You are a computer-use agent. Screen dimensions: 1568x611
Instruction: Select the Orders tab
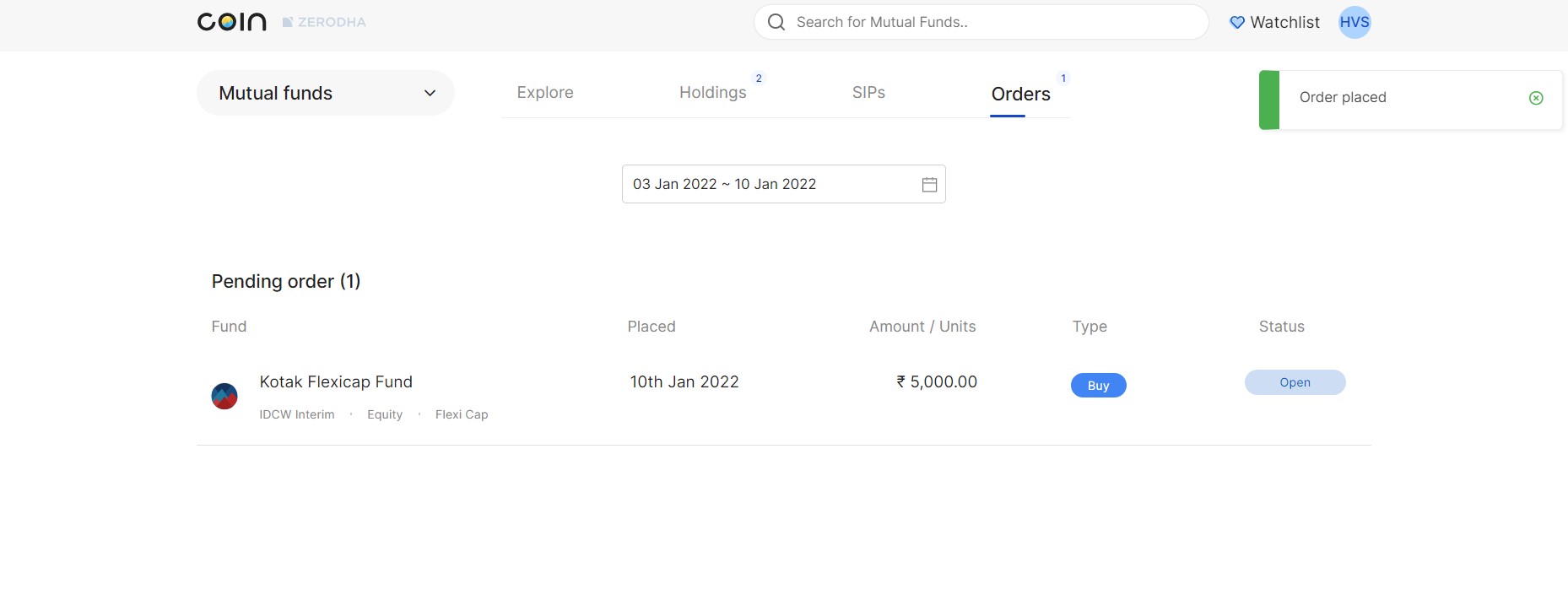click(x=1020, y=94)
